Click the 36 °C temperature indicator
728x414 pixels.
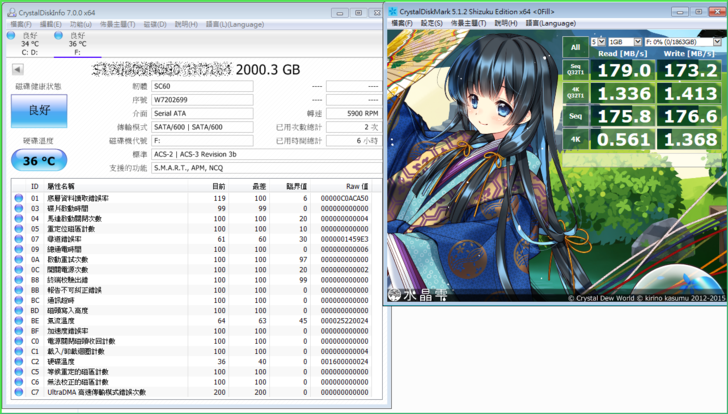tap(38, 160)
